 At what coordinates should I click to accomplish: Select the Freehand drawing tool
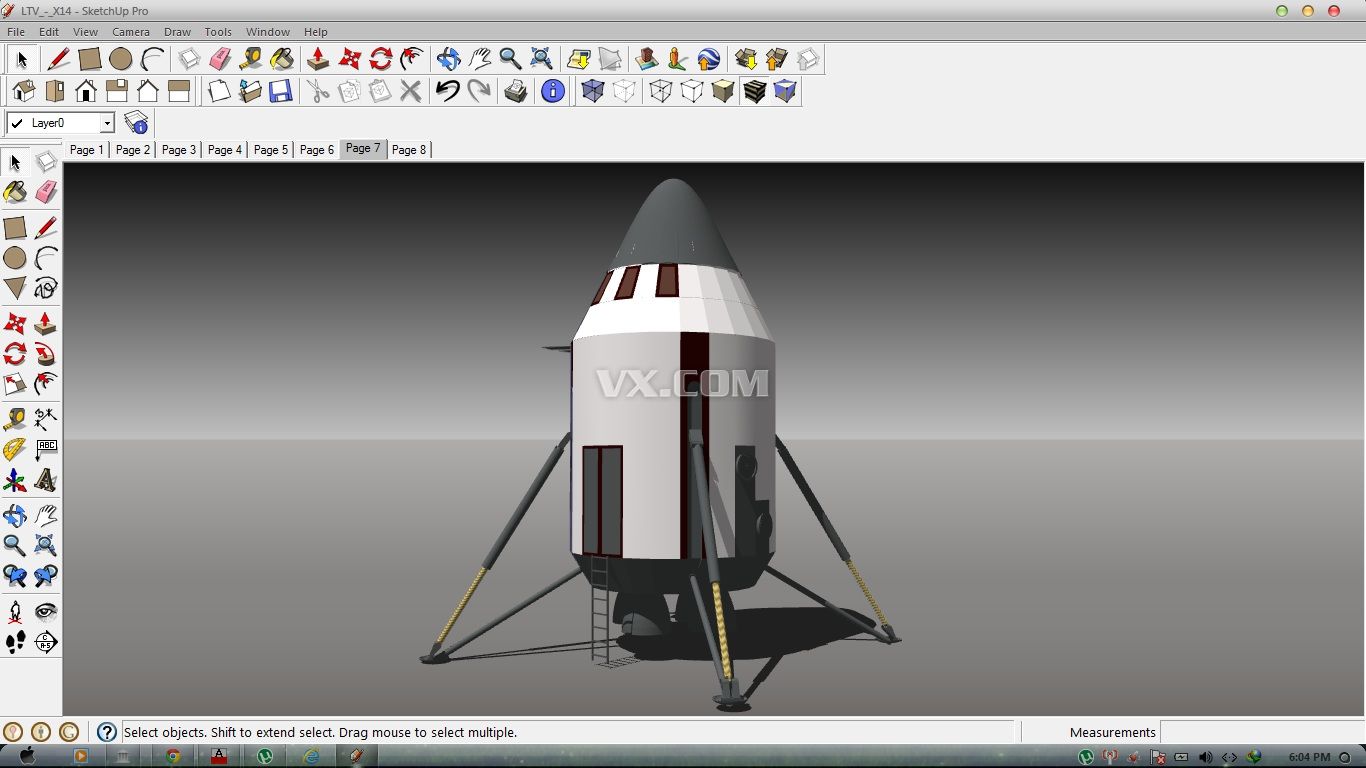(x=46, y=289)
